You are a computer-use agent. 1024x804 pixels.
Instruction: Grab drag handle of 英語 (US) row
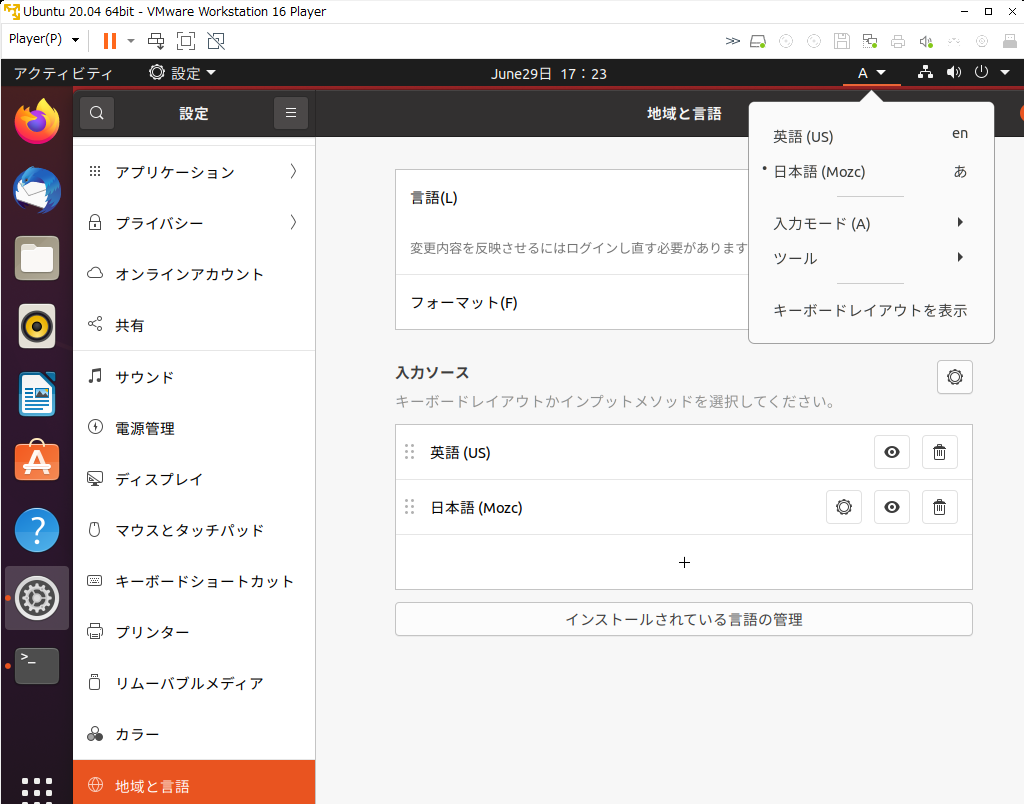(x=409, y=452)
